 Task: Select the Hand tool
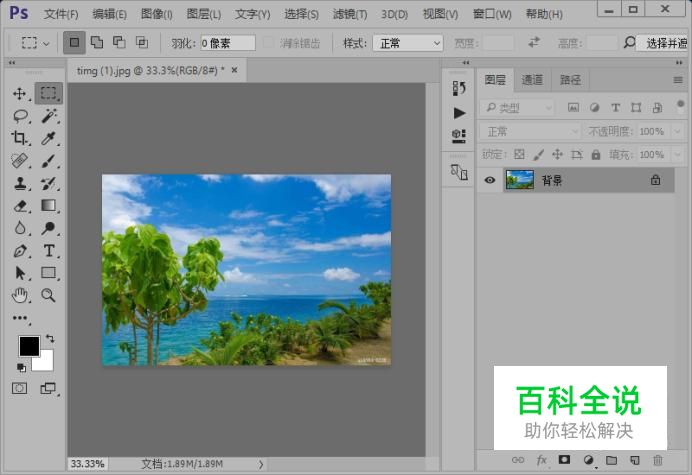[20, 296]
